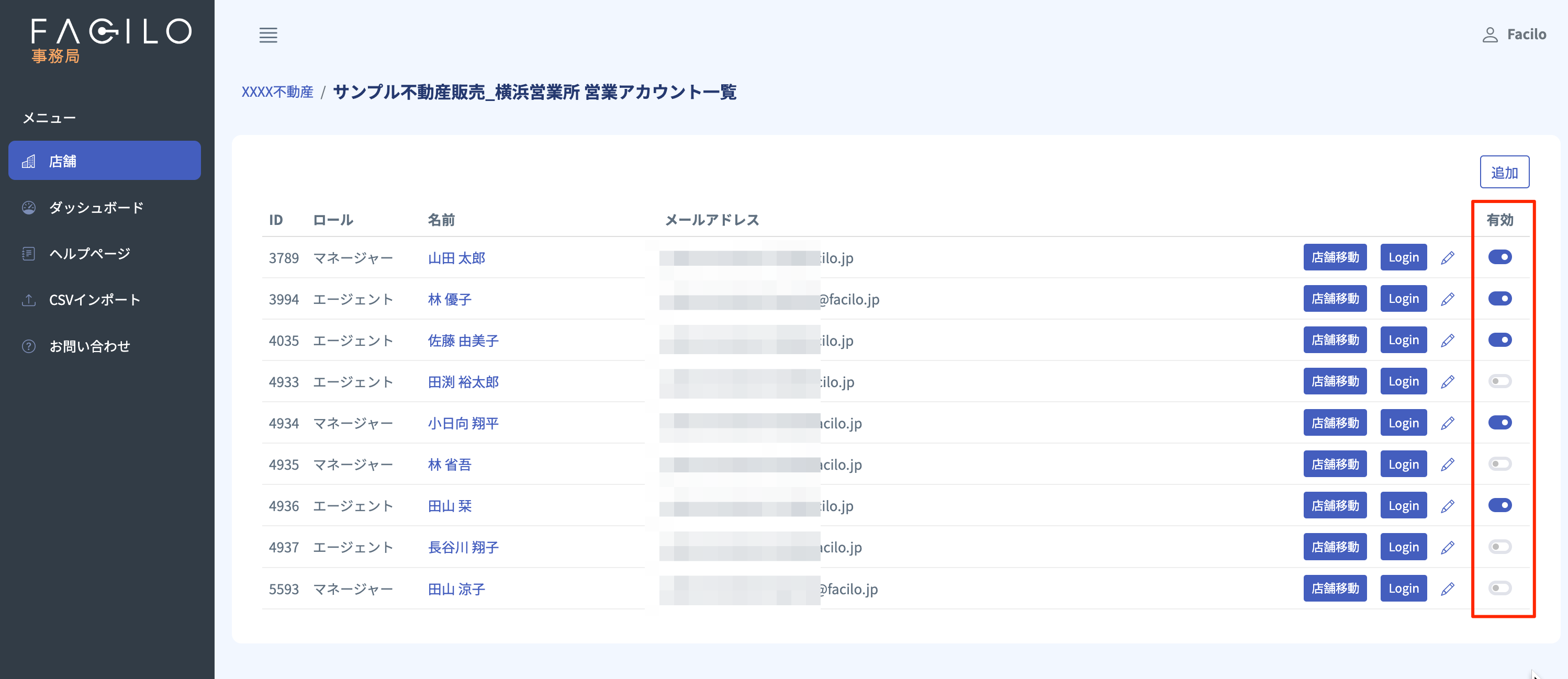Screen dimensions: 1568x679
Task: Click 店舗移動 for 山田 太郎
Action: (1335, 257)
